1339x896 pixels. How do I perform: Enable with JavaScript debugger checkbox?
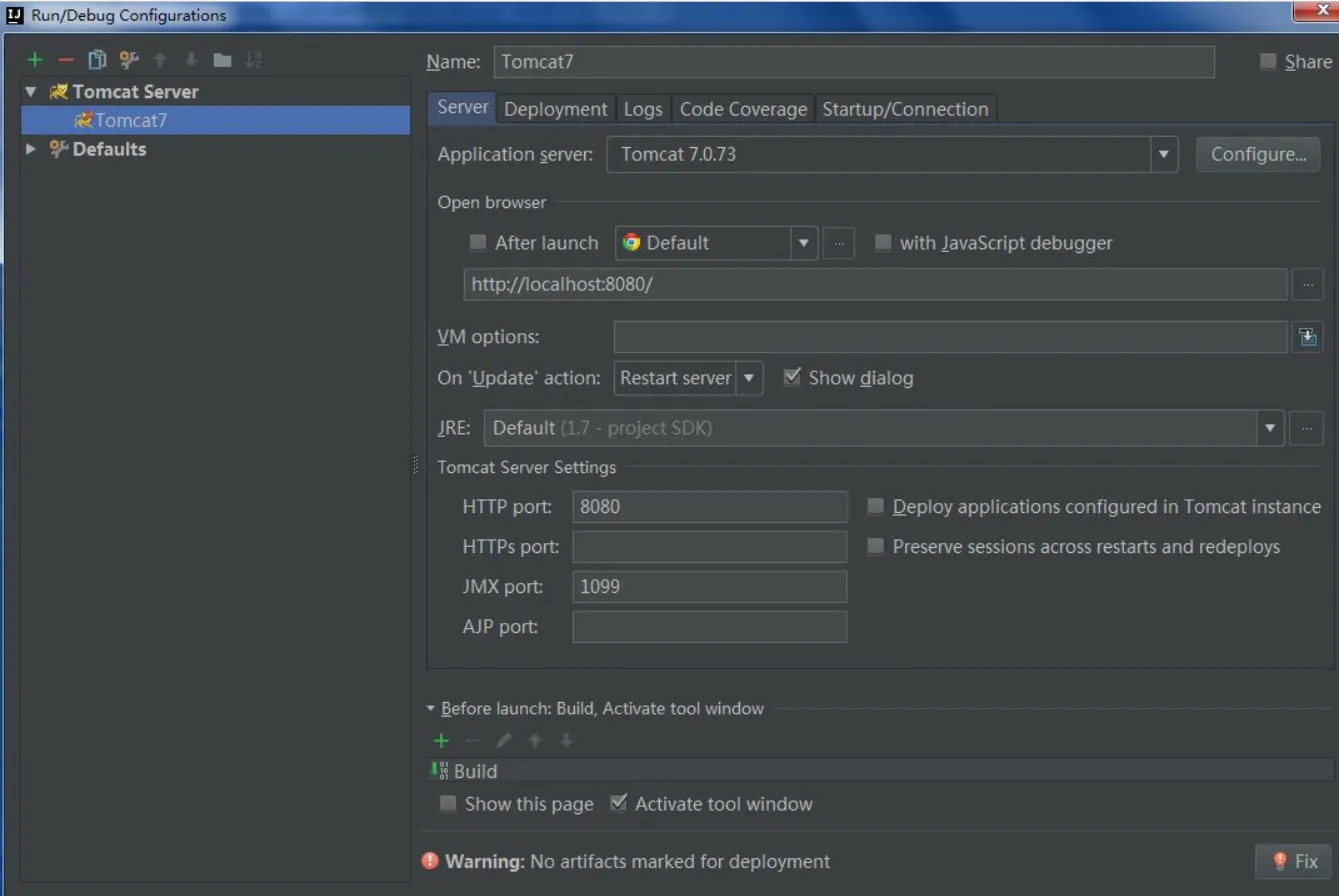883,242
